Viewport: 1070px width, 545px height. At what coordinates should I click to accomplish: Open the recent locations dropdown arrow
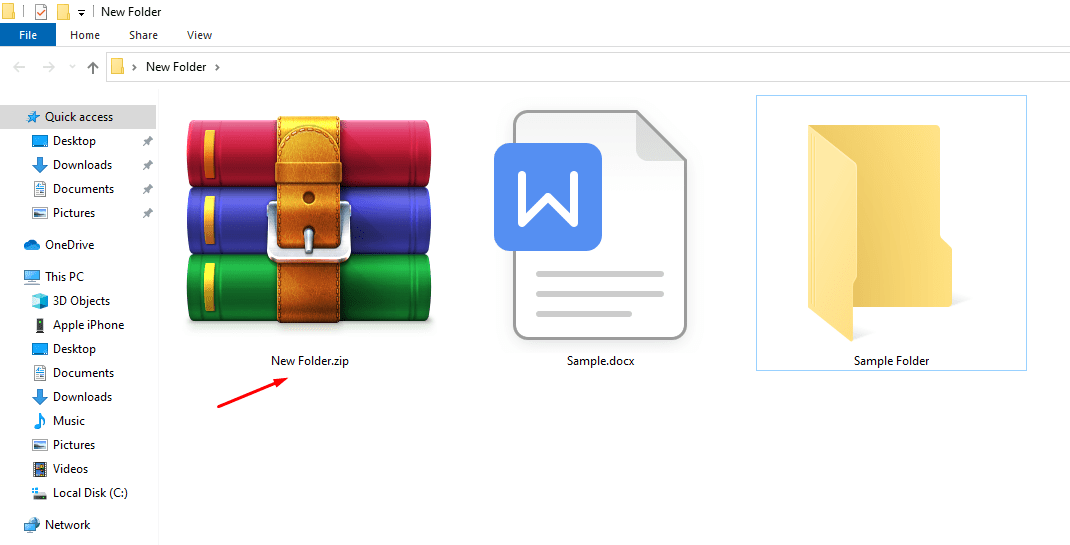[72, 67]
